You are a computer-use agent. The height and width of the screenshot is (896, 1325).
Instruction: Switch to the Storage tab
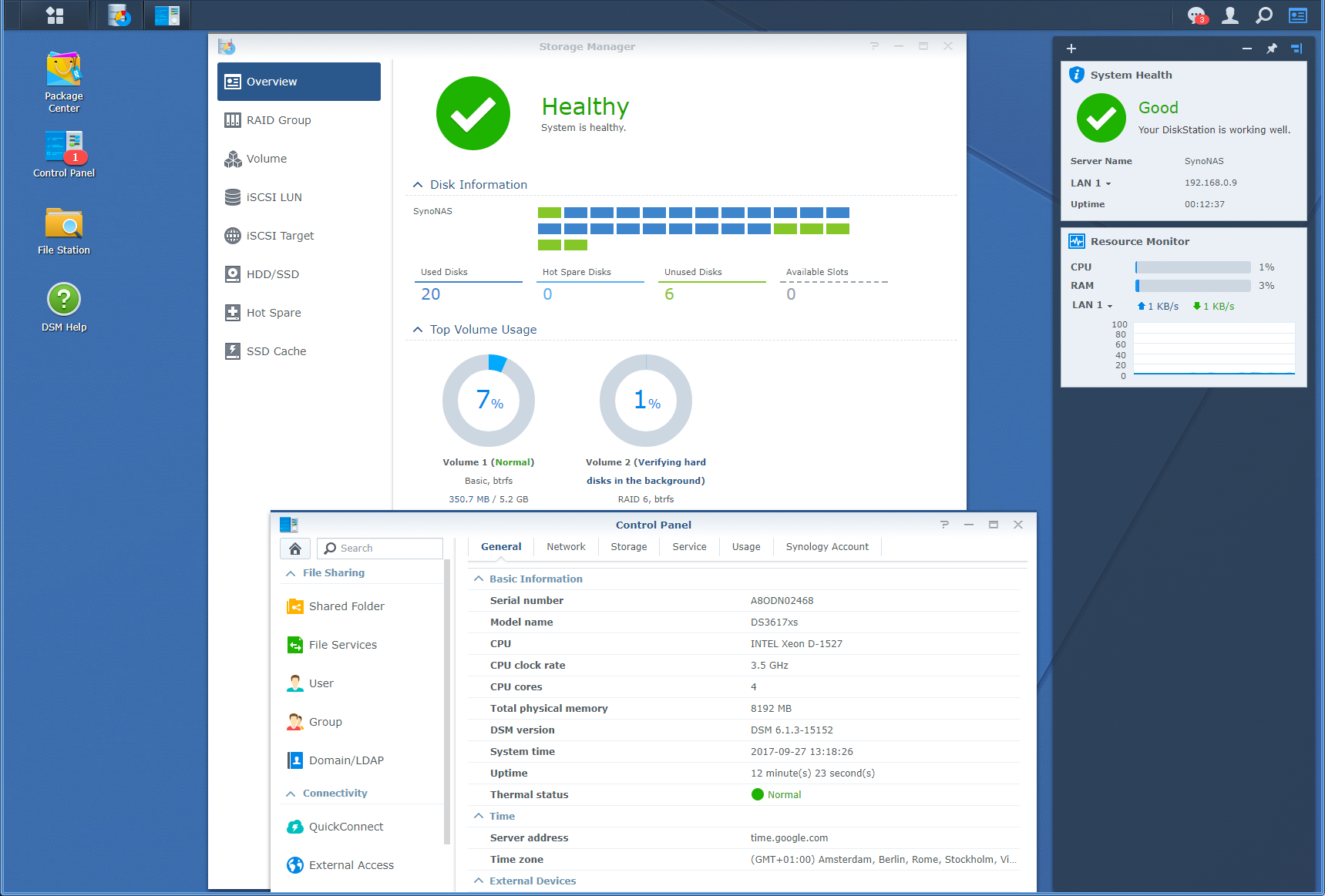(629, 547)
